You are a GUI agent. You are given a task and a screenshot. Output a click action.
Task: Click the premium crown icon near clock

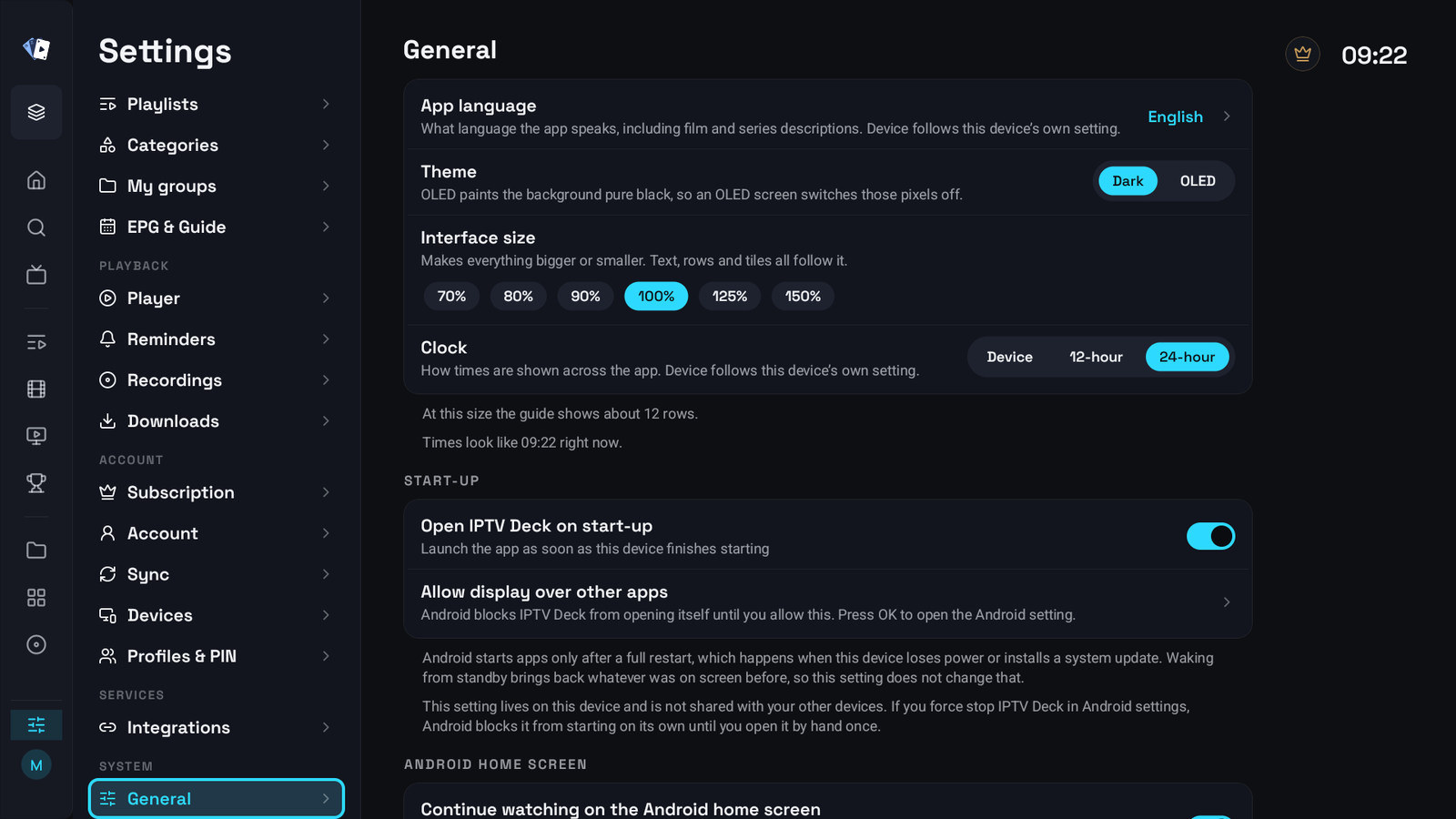(1303, 55)
